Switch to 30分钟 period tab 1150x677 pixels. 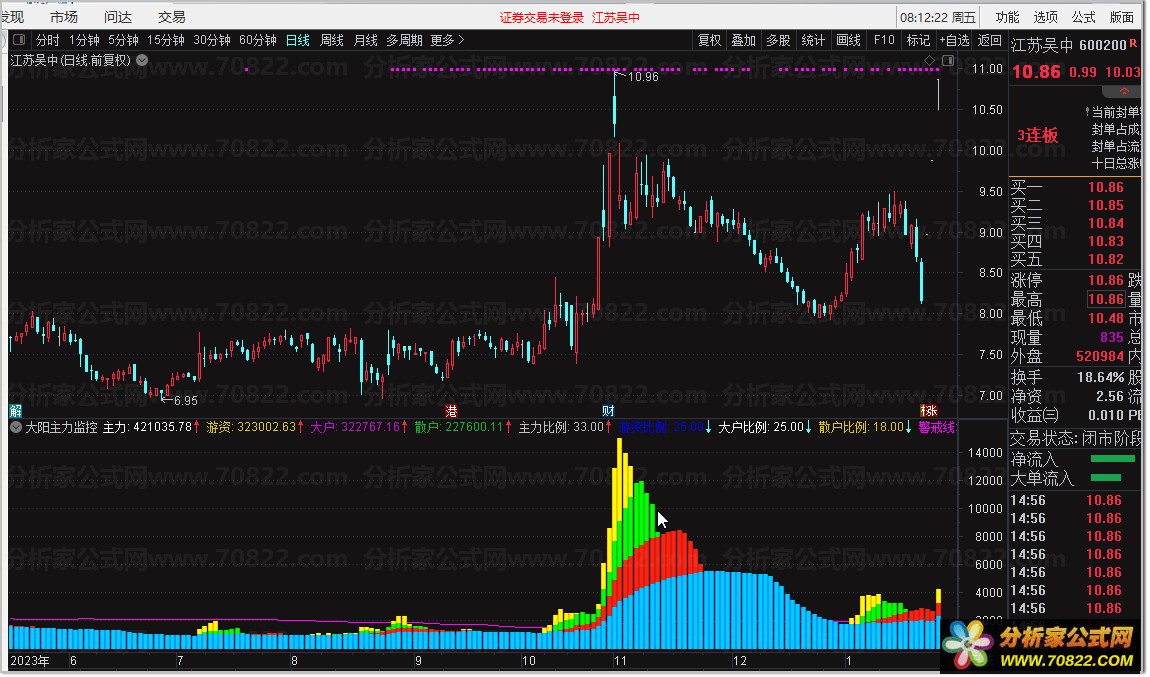[x=212, y=40]
